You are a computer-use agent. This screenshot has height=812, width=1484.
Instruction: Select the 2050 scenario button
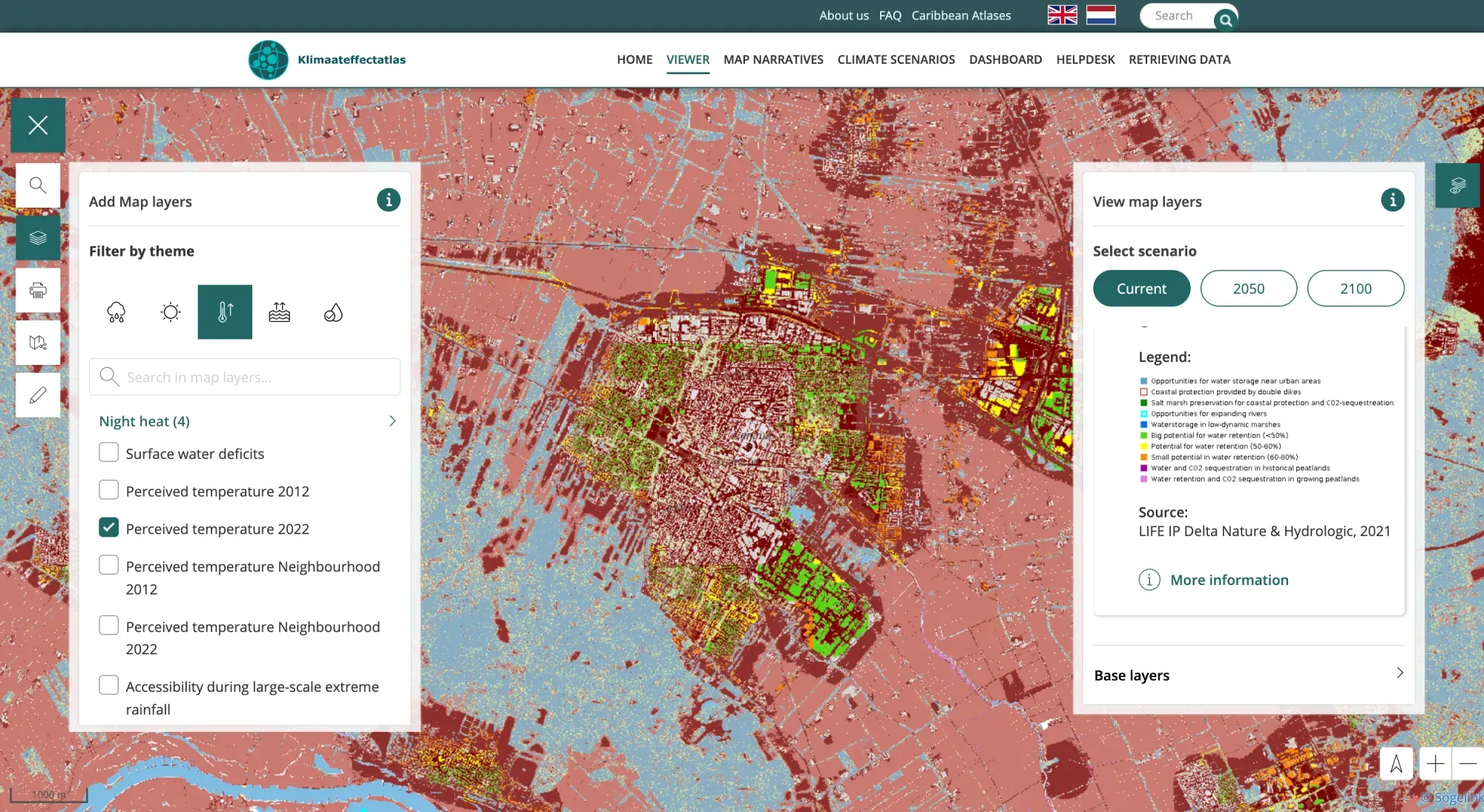(1249, 288)
